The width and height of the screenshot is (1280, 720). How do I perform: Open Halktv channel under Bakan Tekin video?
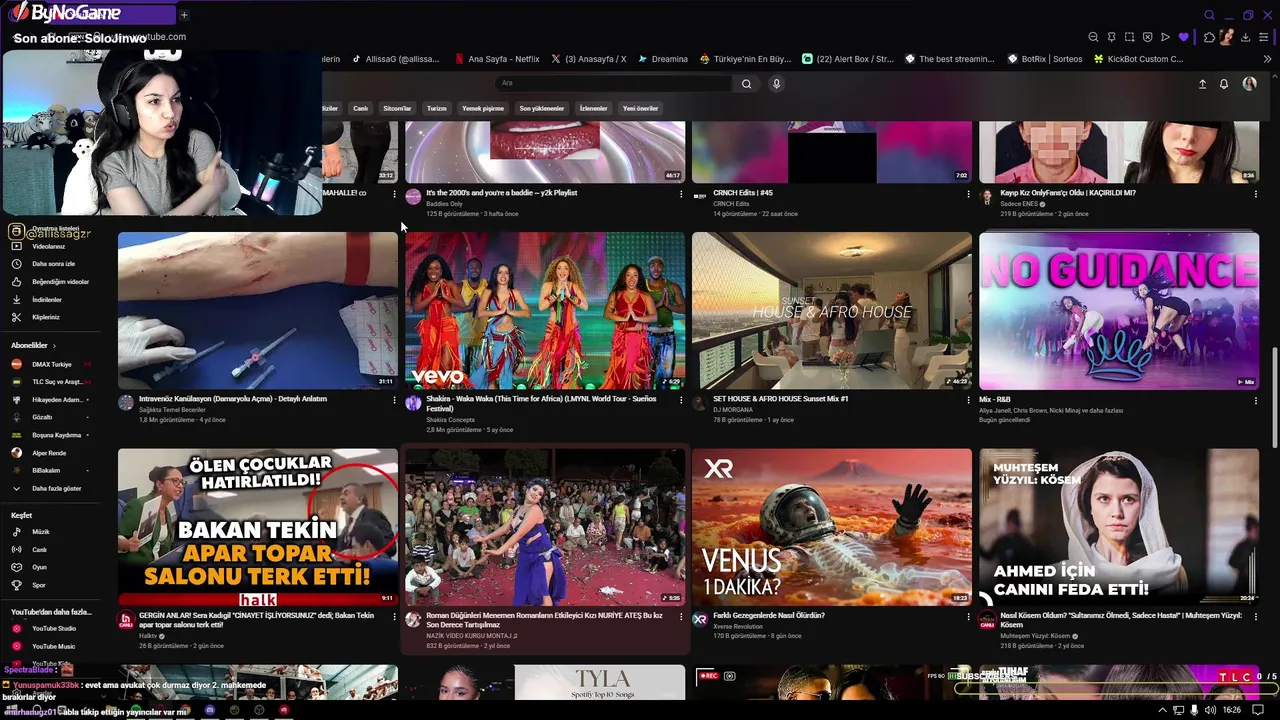click(x=148, y=635)
